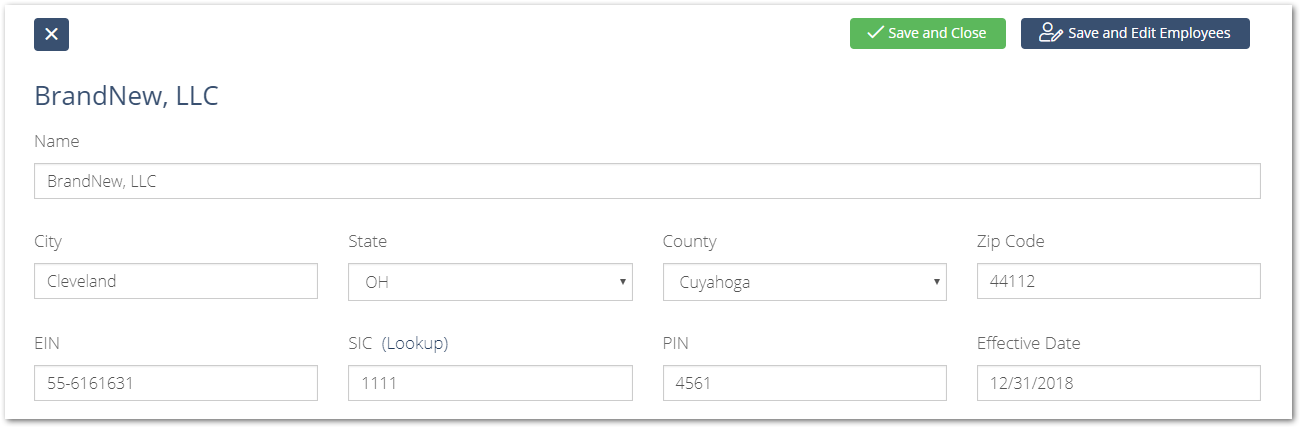This screenshot has height=428, width=1301.
Task: Open the SIC Lookup link
Action: [415, 343]
